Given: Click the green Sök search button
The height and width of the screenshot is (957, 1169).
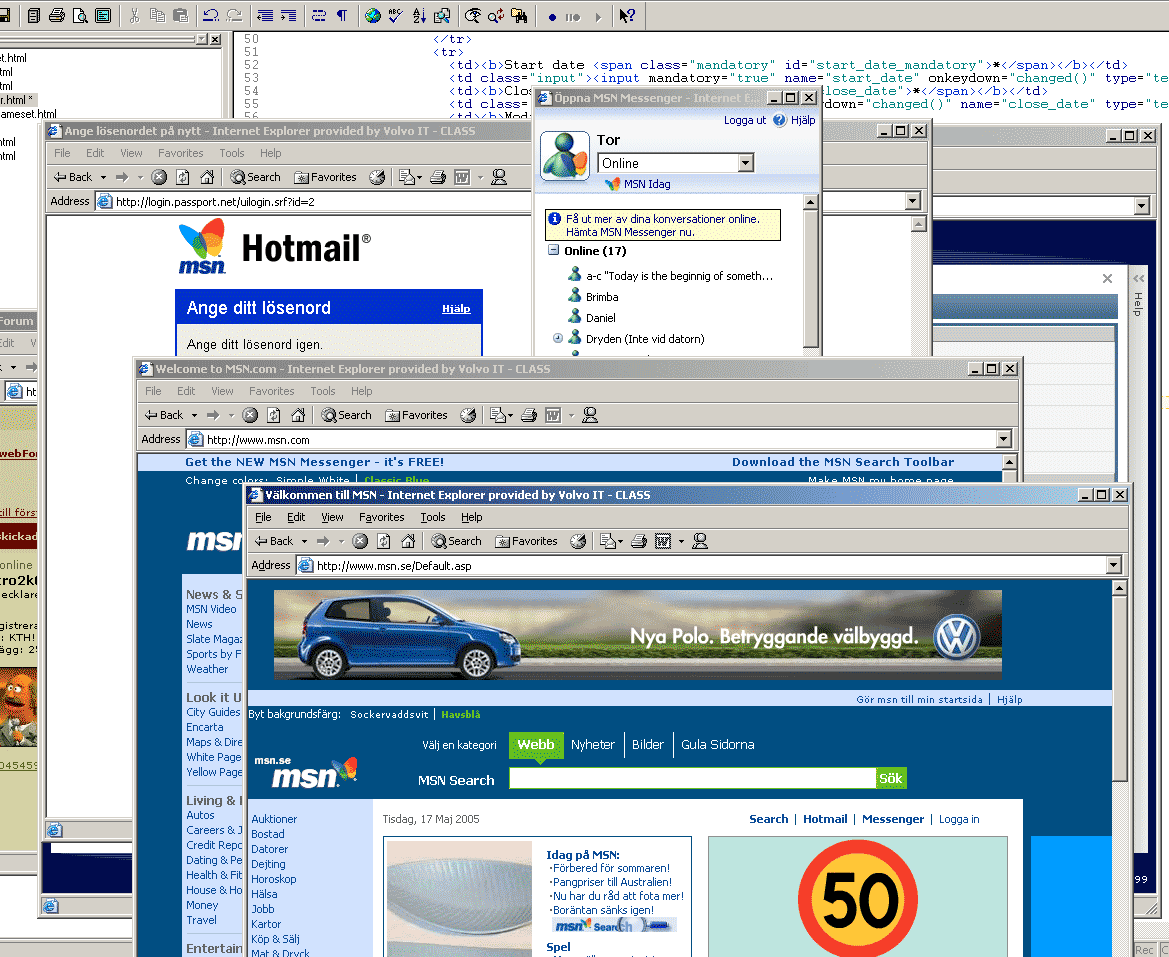Looking at the screenshot, I should point(891,778).
